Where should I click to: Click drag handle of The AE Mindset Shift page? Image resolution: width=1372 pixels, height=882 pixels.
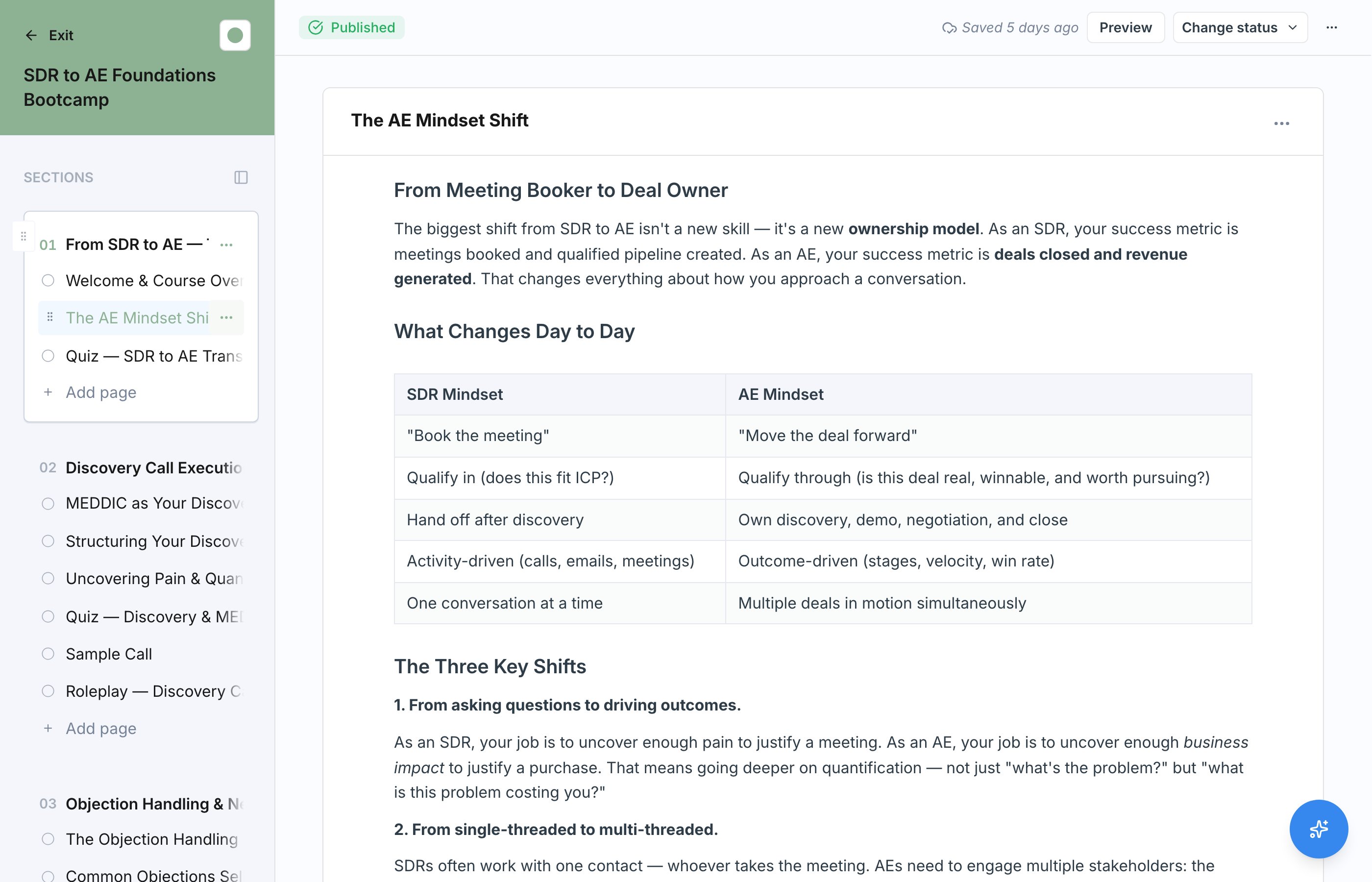coord(50,317)
